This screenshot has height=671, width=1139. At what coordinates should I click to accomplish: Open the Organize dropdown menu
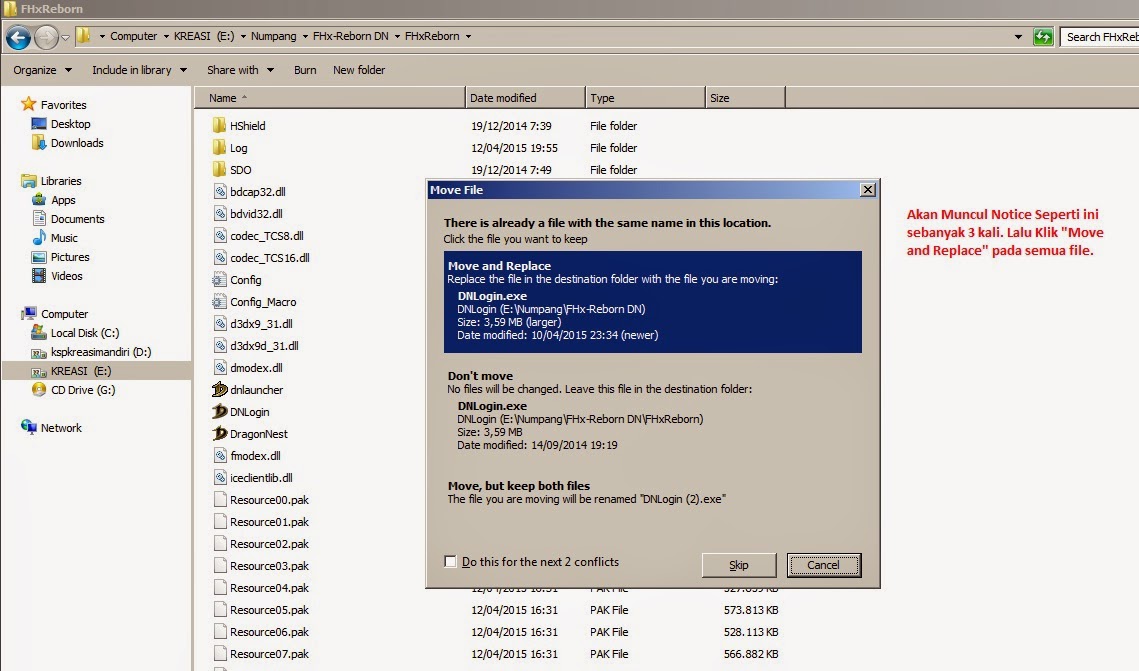click(40, 70)
